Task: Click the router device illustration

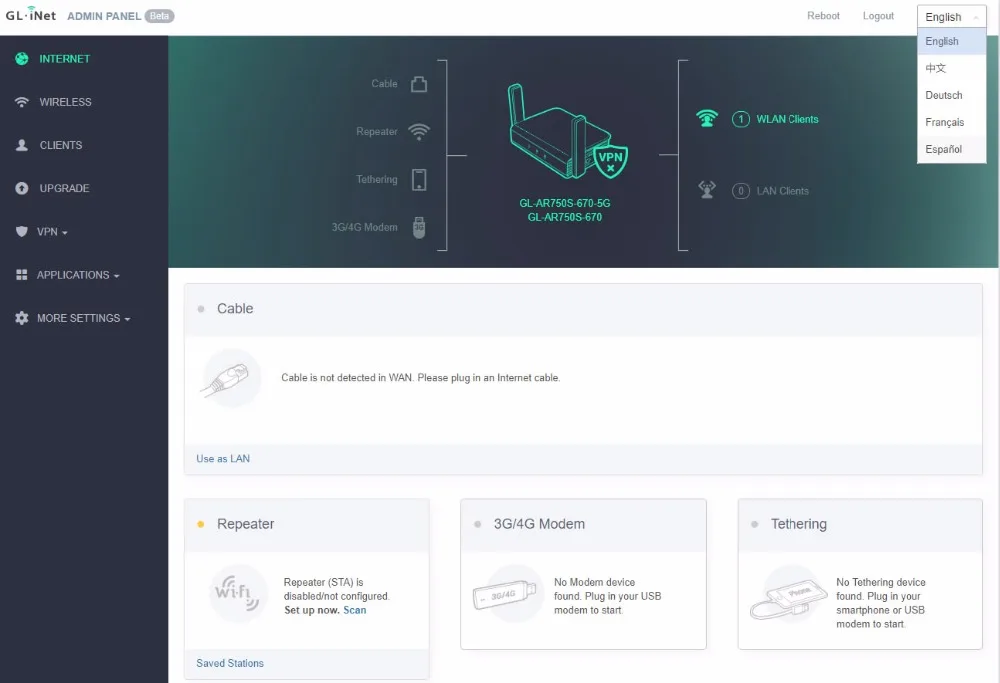Action: click(x=561, y=133)
